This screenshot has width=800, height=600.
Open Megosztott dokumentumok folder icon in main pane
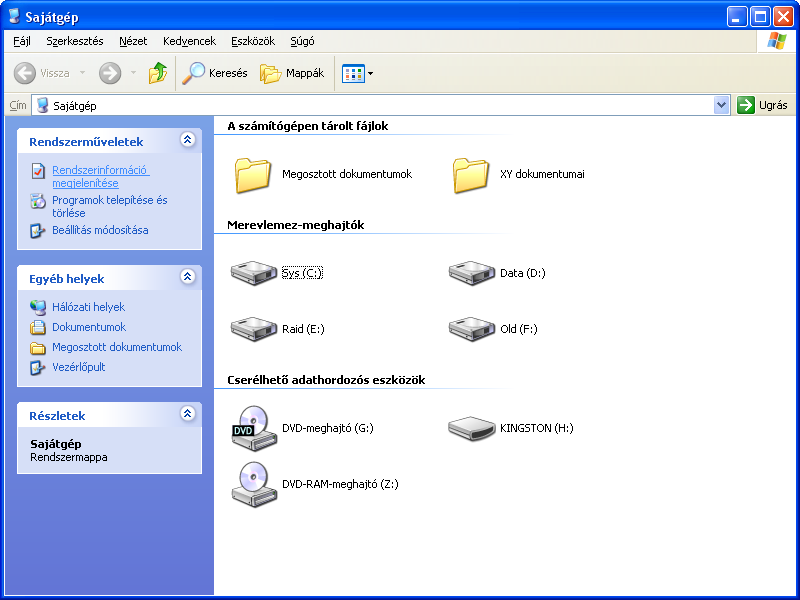point(253,175)
